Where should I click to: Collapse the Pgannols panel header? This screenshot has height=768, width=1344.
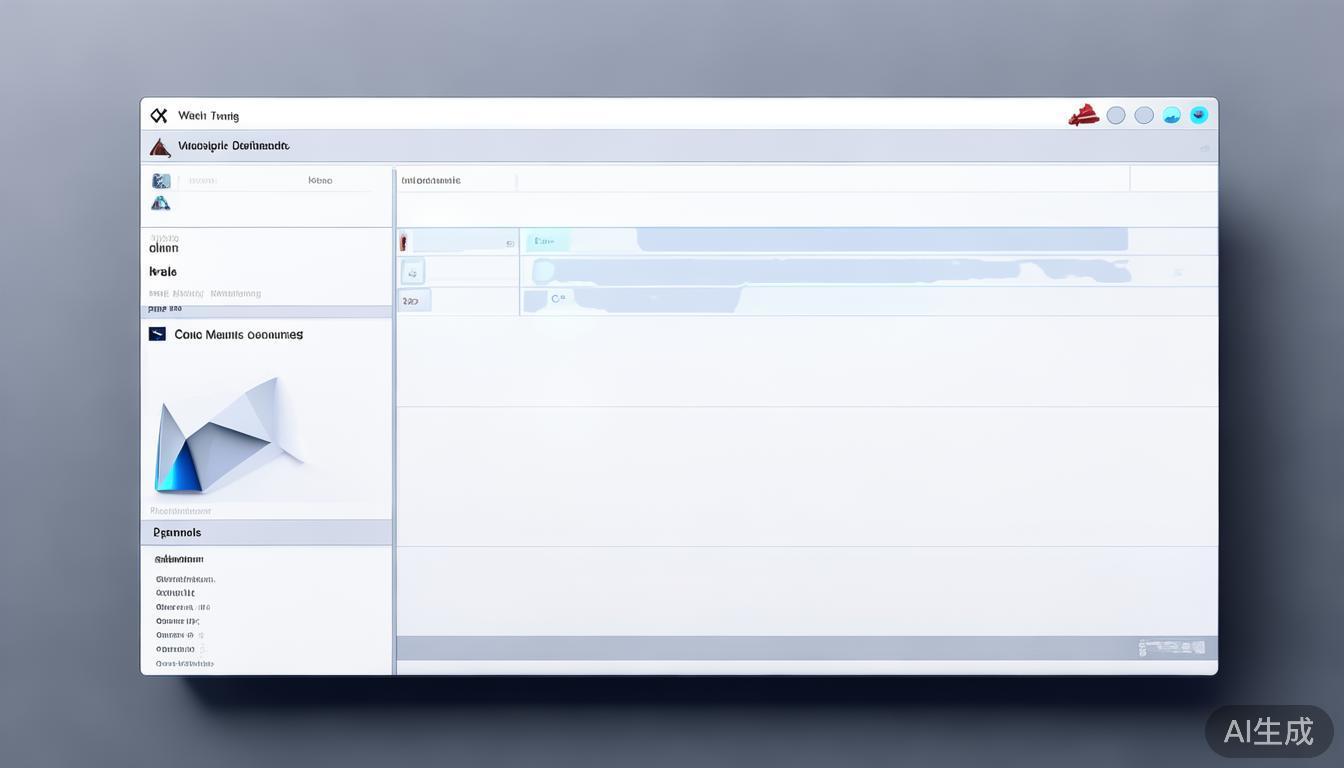pyautogui.click(x=266, y=533)
